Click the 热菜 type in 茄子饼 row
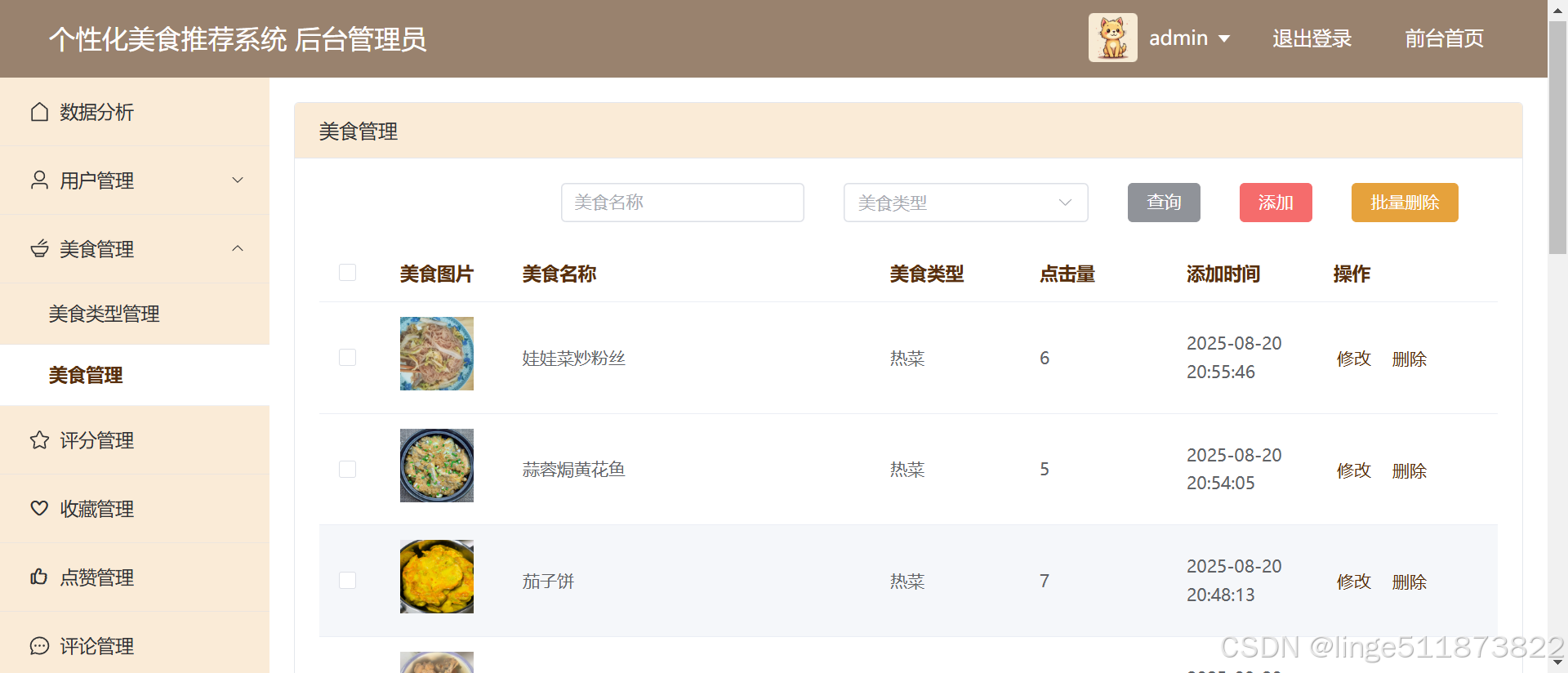 pos(907,581)
